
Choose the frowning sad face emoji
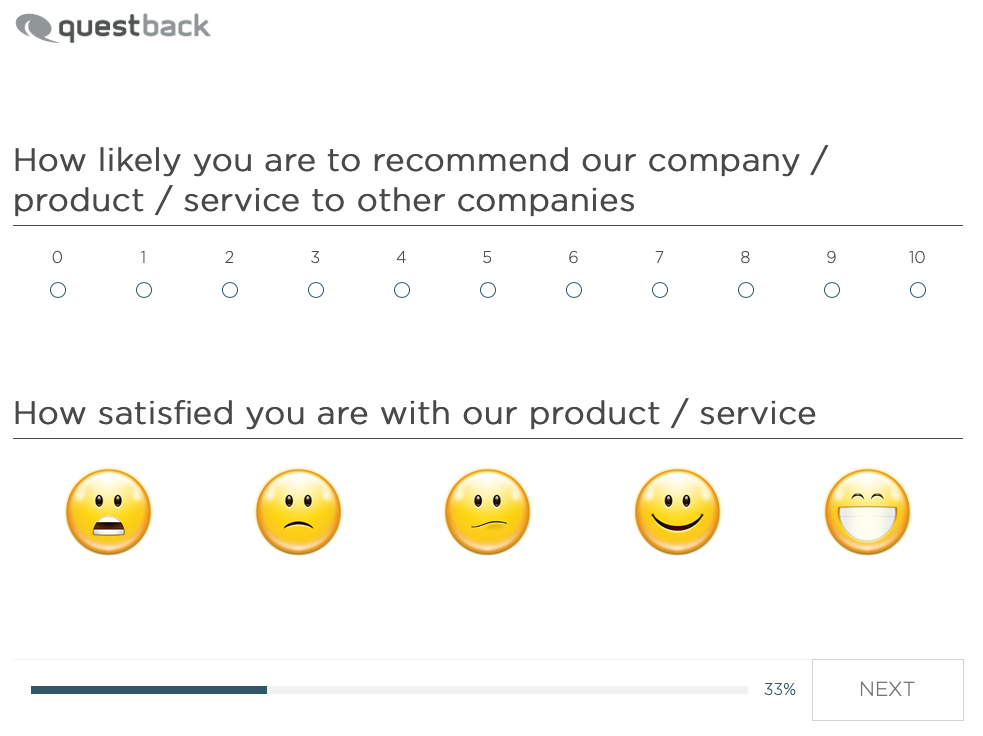(298, 512)
